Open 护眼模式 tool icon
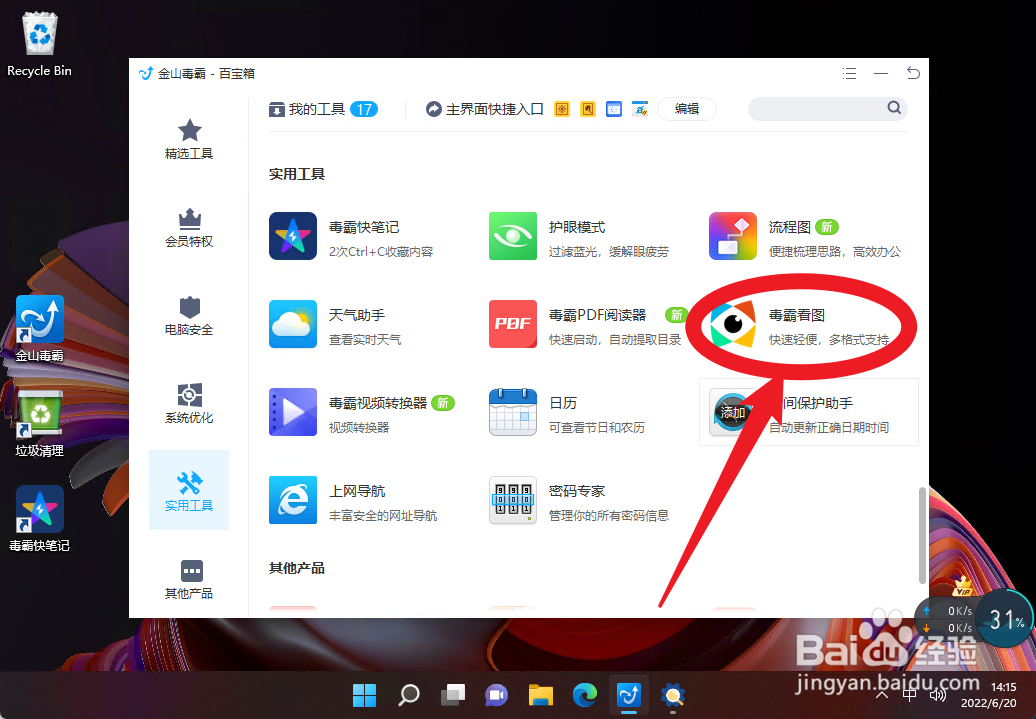The height and width of the screenshot is (719, 1036). point(513,236)
